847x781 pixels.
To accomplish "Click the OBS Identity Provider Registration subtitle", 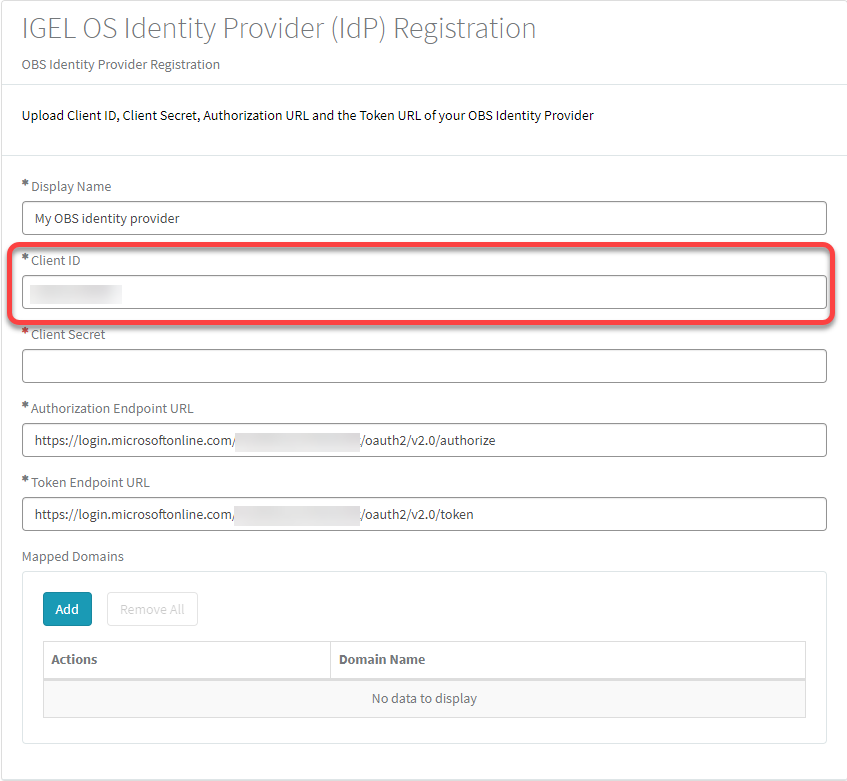I will (x=121, y=64).
